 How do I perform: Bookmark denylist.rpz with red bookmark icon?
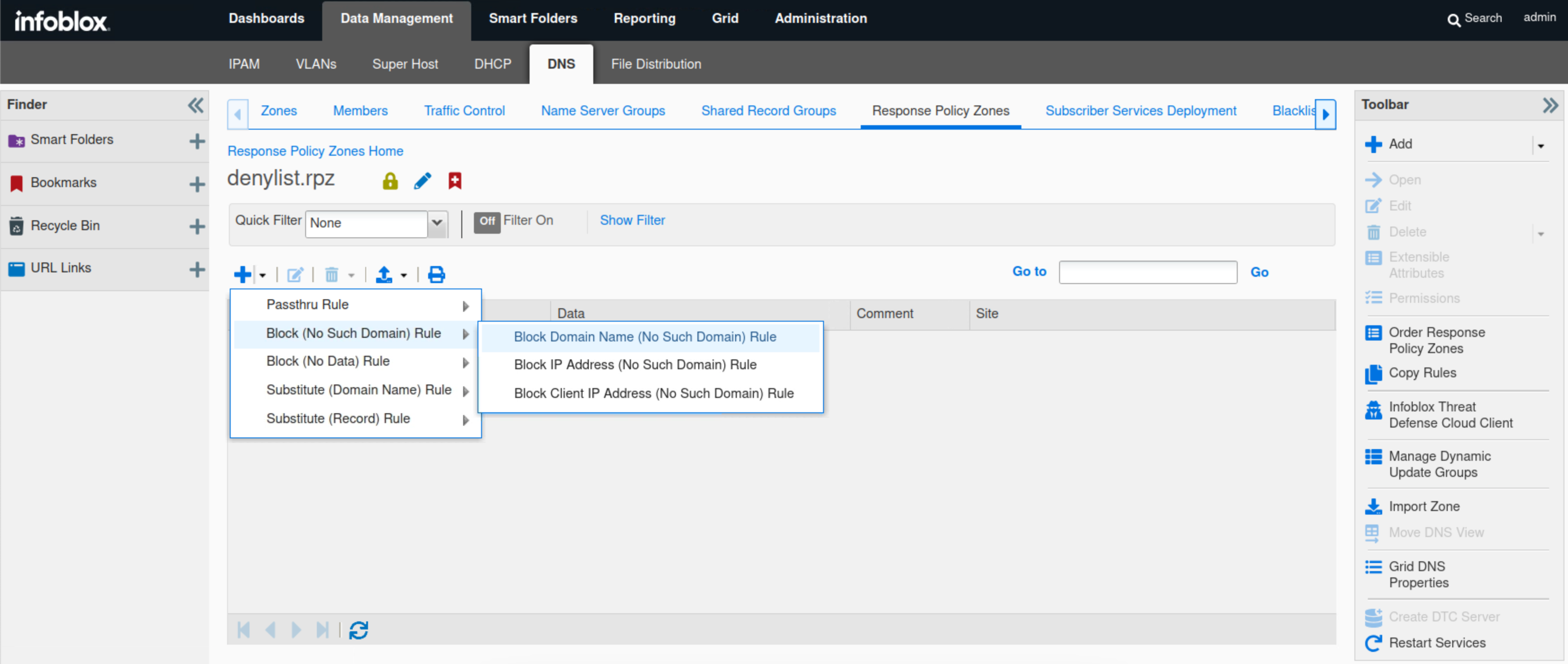click(x=455, y=181)
